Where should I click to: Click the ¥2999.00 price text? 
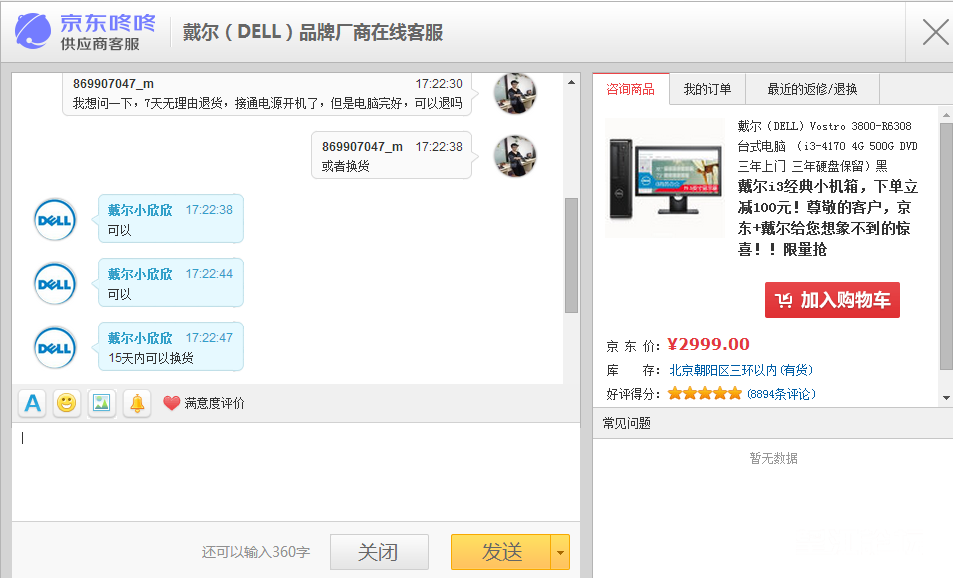[709, 345]
